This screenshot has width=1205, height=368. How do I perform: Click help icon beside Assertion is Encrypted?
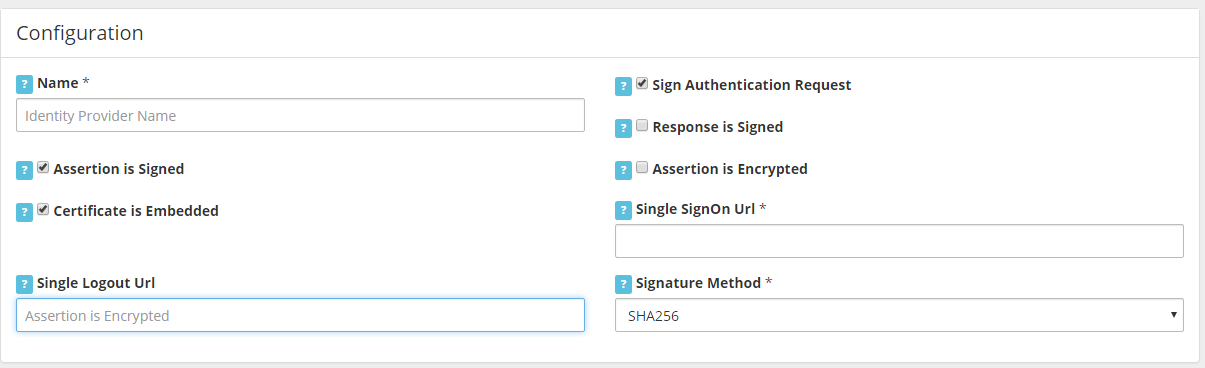click(x=623, y=170)
